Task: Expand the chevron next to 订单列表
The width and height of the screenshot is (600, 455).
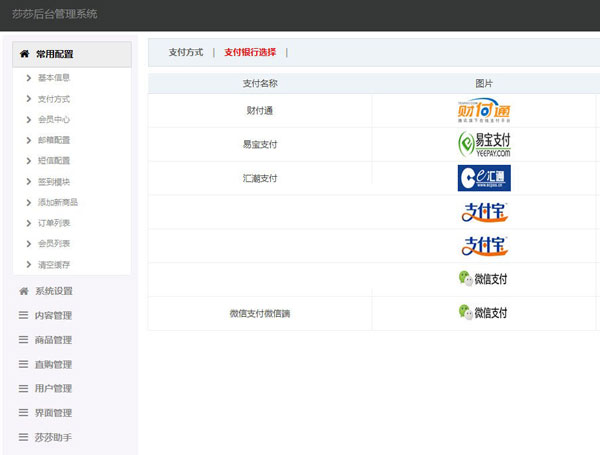Action: coord(29,223)
